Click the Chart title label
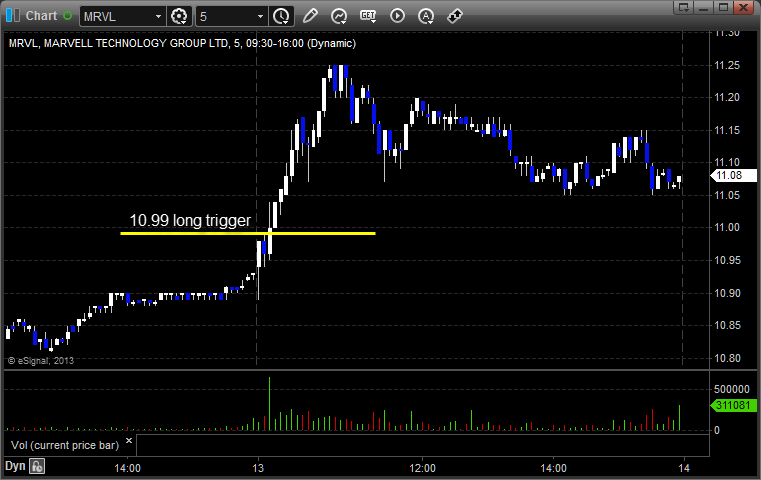Screen dimensions: 761x480 [41, 16]
